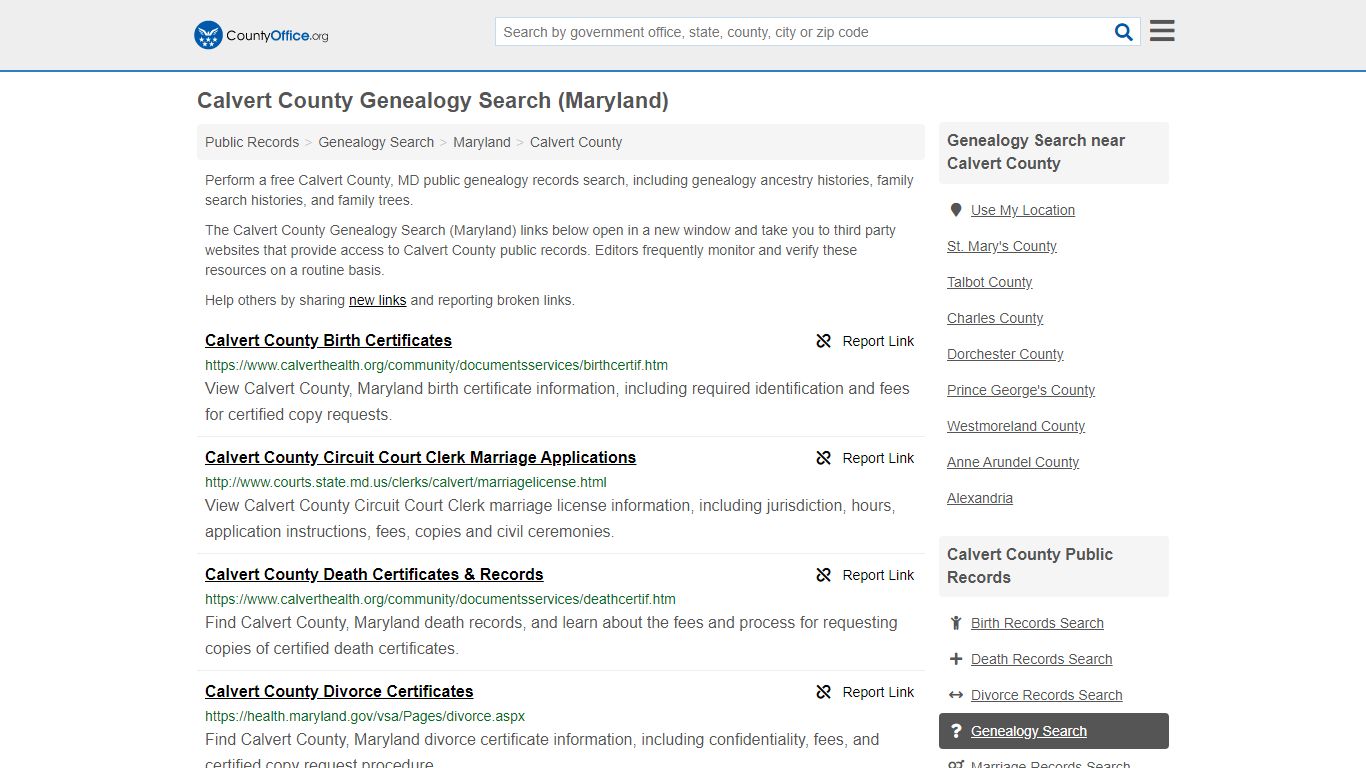Click the plus icon for Death Records Search

point(956,659)
